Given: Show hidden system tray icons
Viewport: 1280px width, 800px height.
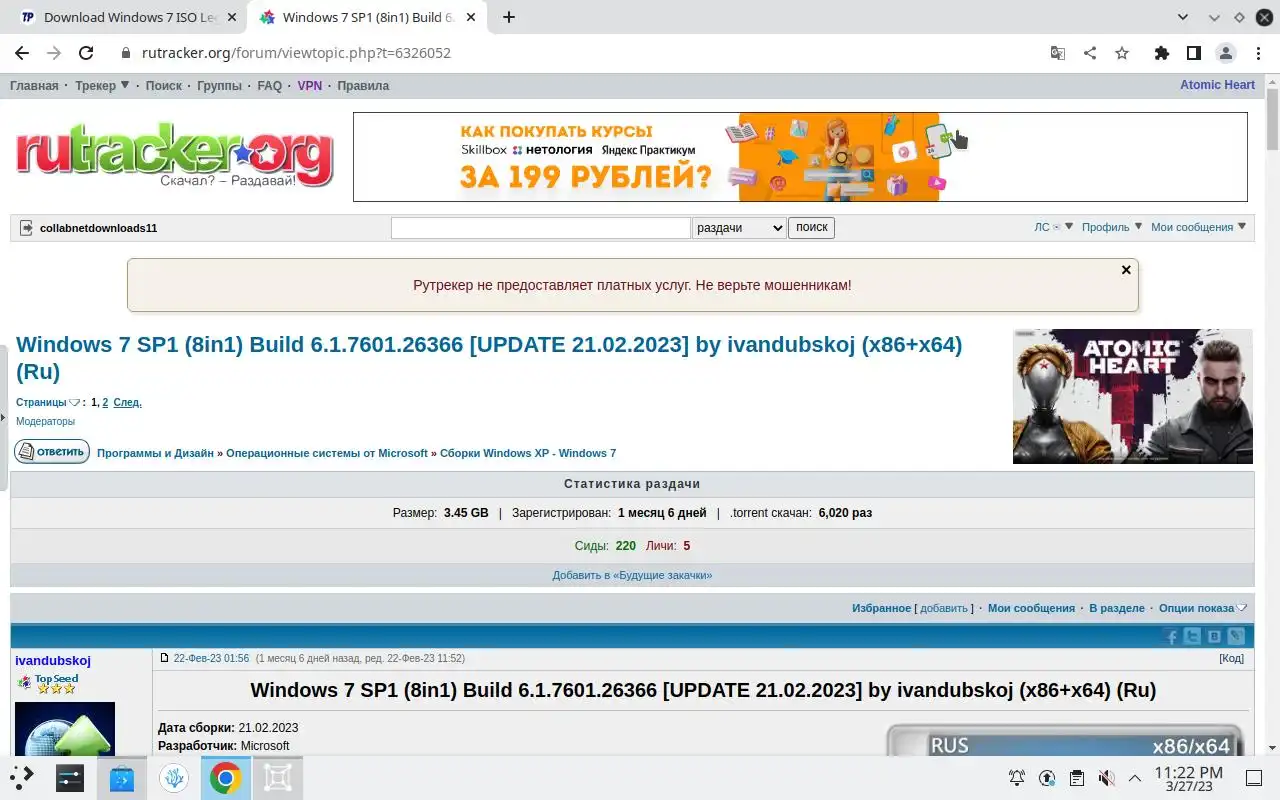Looking at the screenshot, I should coord(1135,777).
